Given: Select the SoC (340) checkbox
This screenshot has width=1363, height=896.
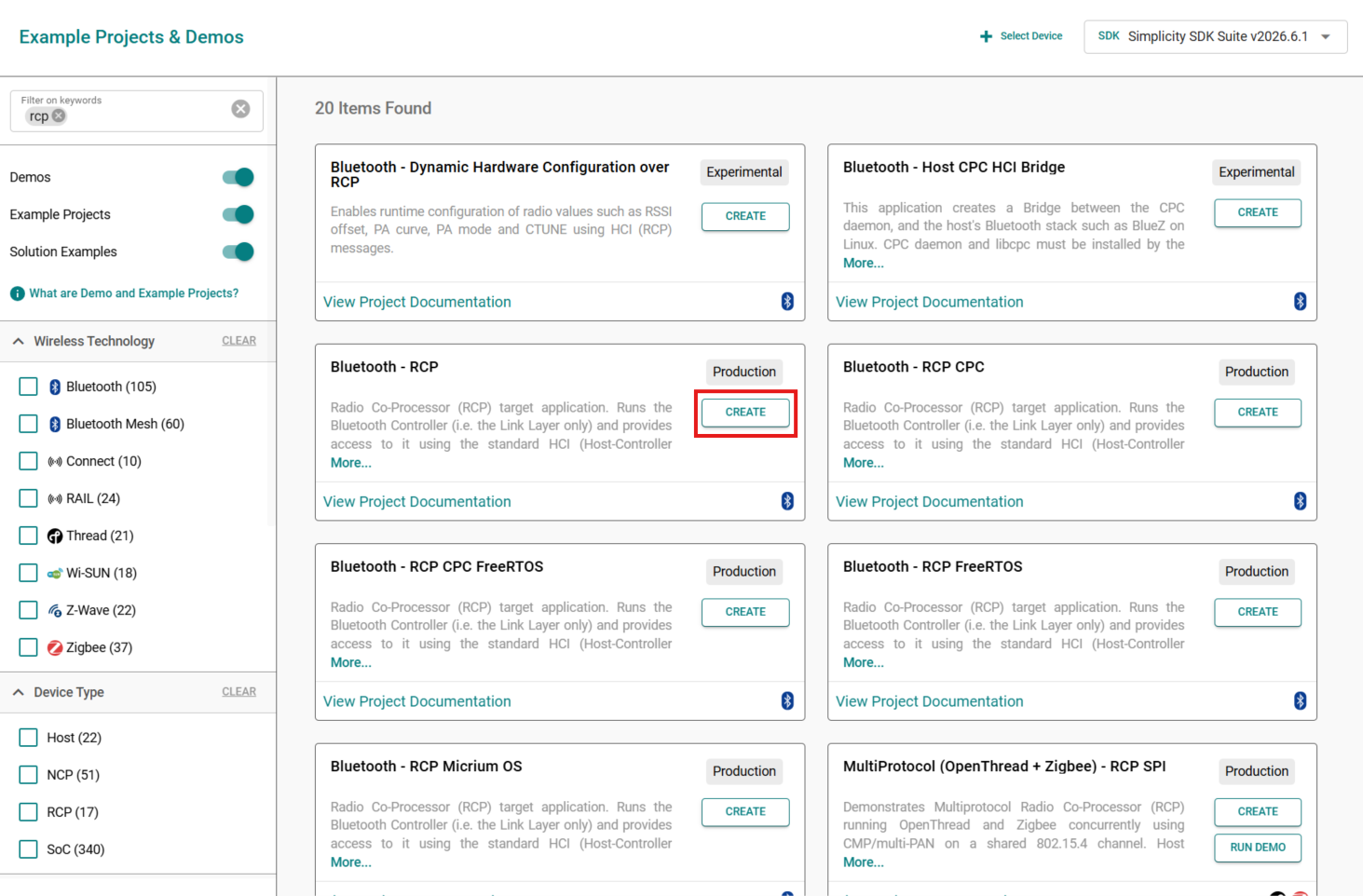Looking at the screenshot, I should (29, 849).
